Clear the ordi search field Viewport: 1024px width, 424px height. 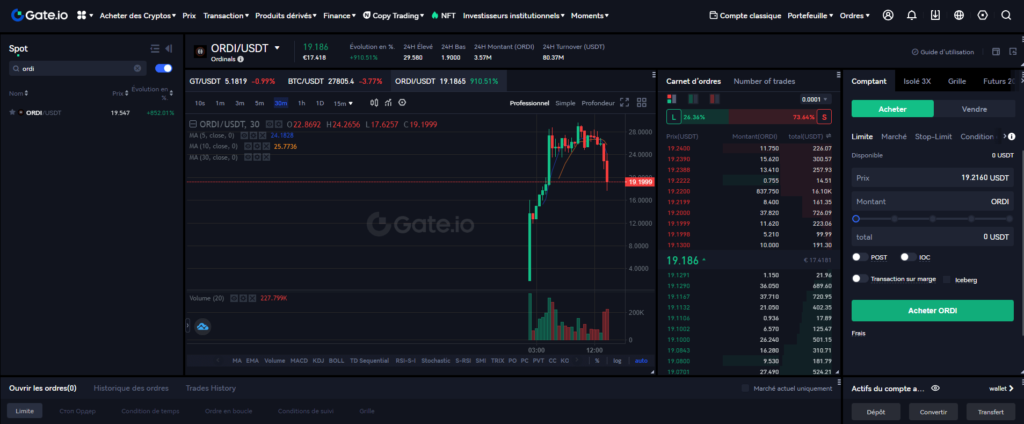[x=137, y=68]
